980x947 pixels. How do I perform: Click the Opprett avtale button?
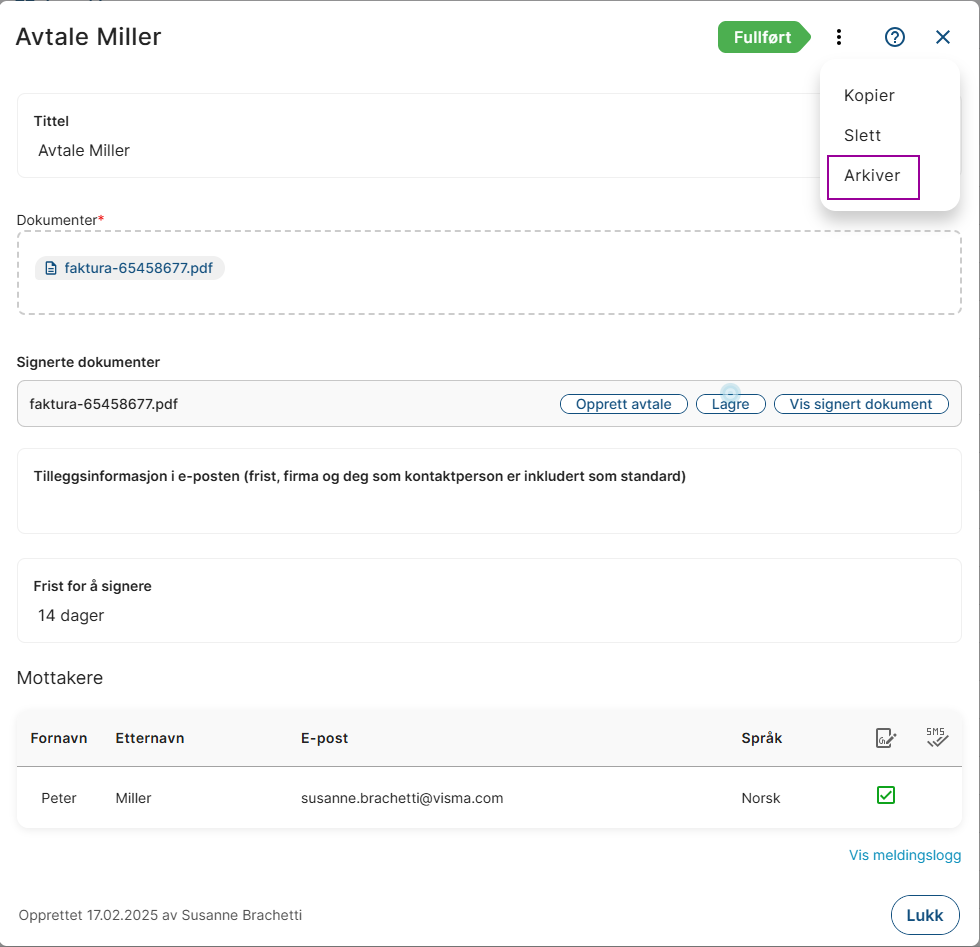point(623,404)
